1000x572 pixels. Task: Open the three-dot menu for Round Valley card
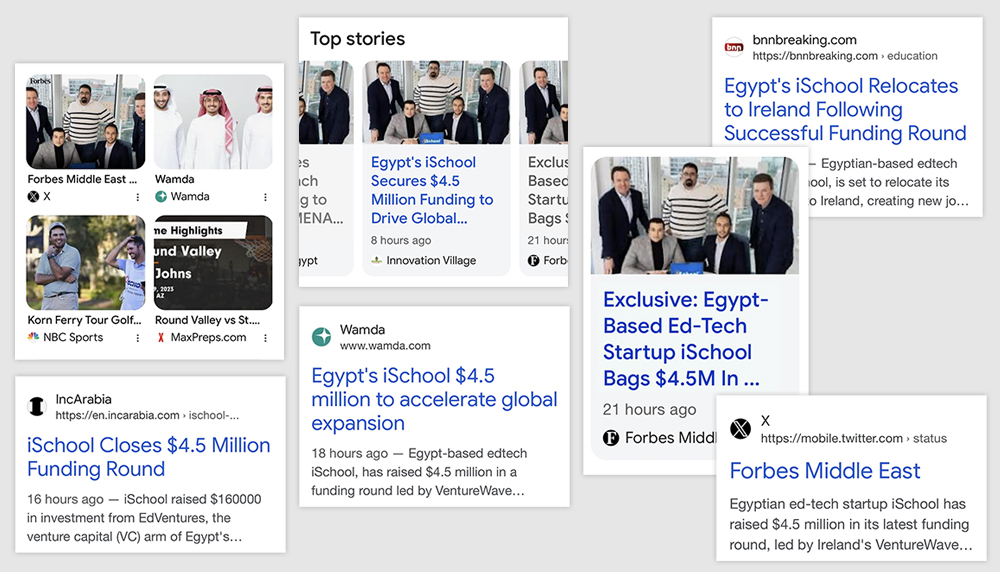265,338
